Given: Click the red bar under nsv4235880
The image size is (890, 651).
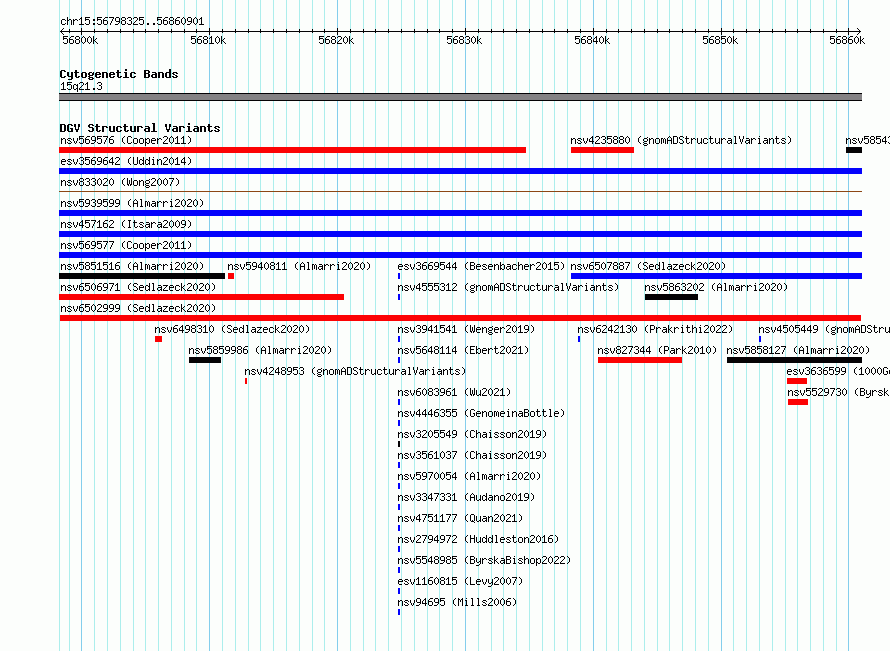Looking at the screenshot, I should coord(602,150).
